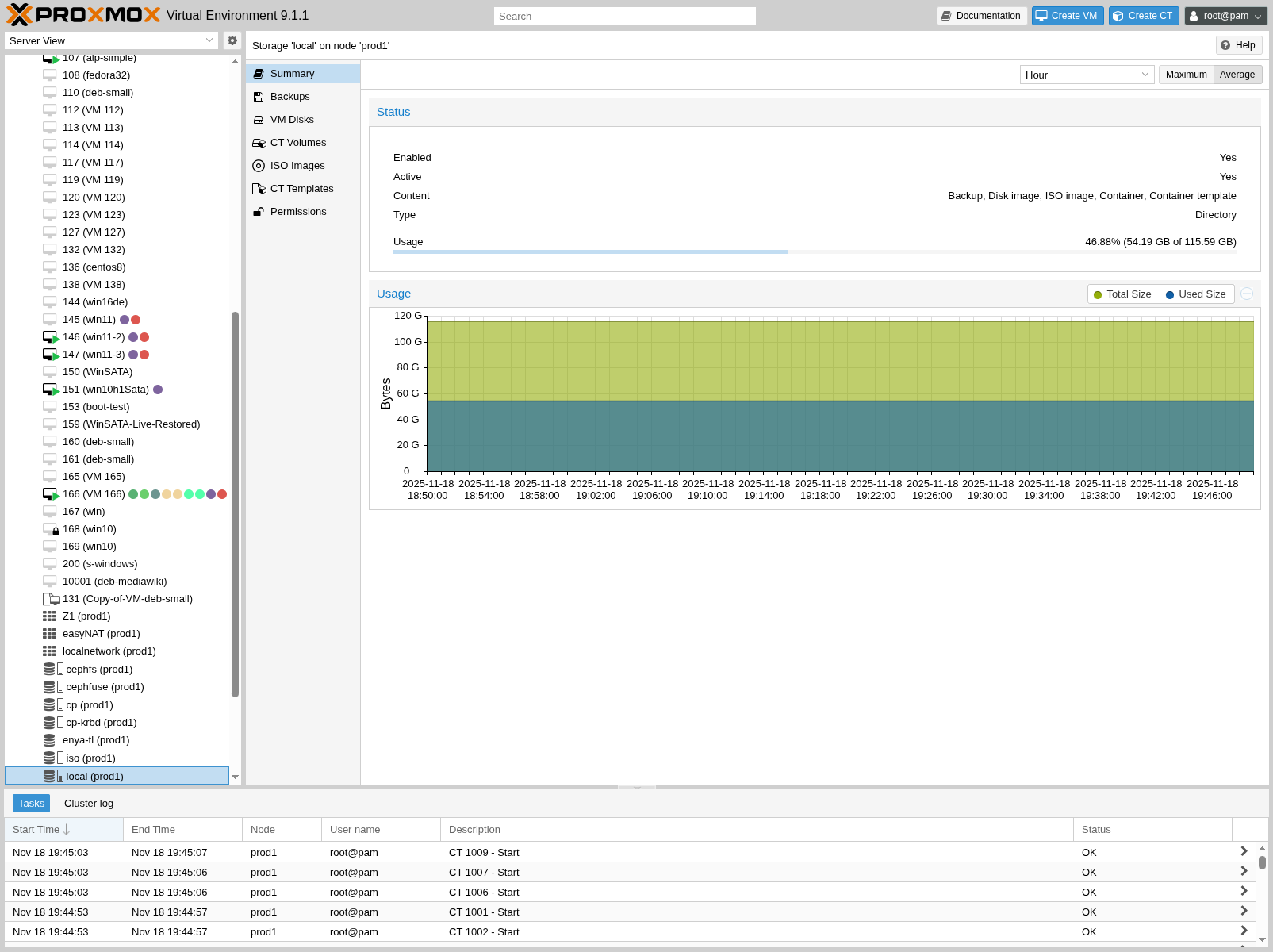The image size is (1273, 952).
Task: Click VM 166 running monitor icon
Action: [50, 494]
